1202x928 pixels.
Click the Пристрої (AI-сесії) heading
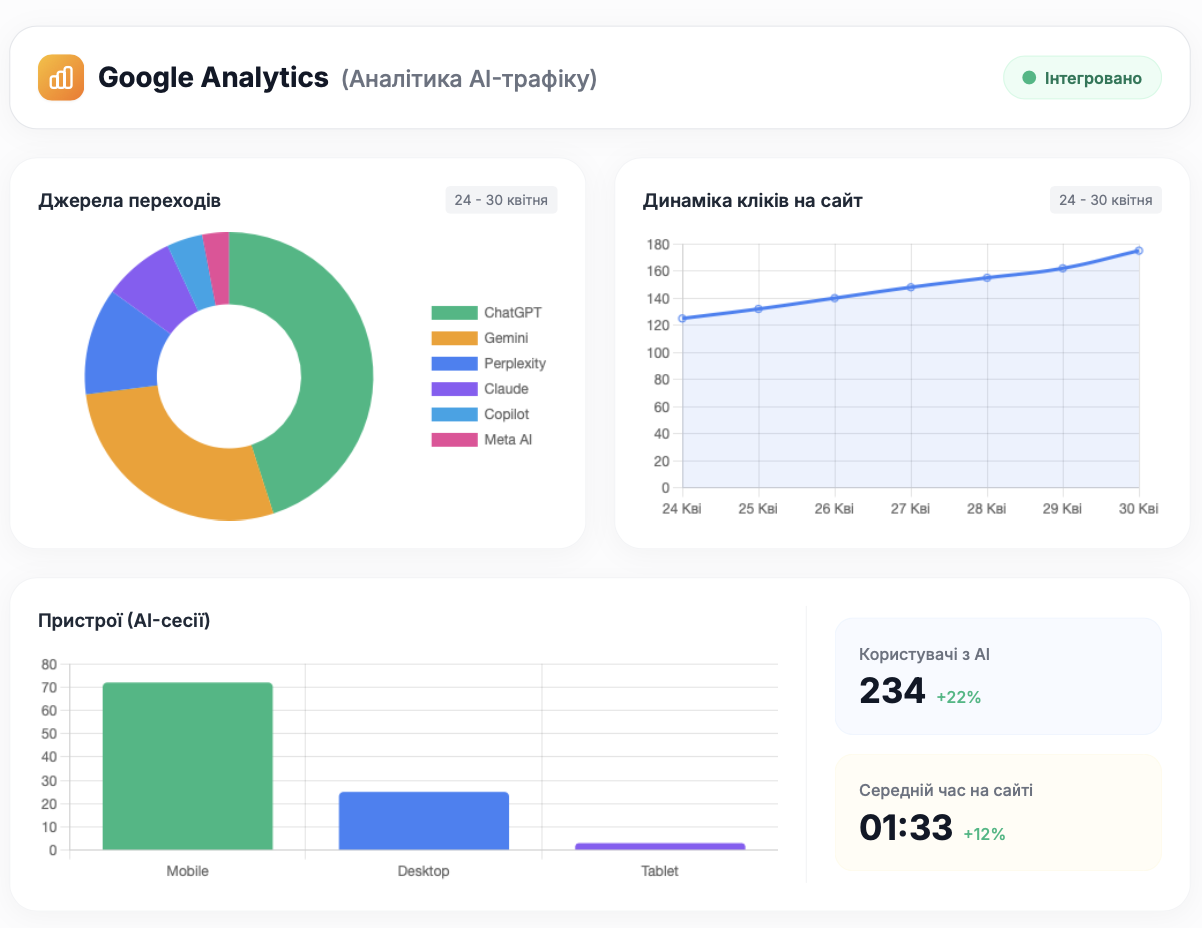tap(124, 621)
